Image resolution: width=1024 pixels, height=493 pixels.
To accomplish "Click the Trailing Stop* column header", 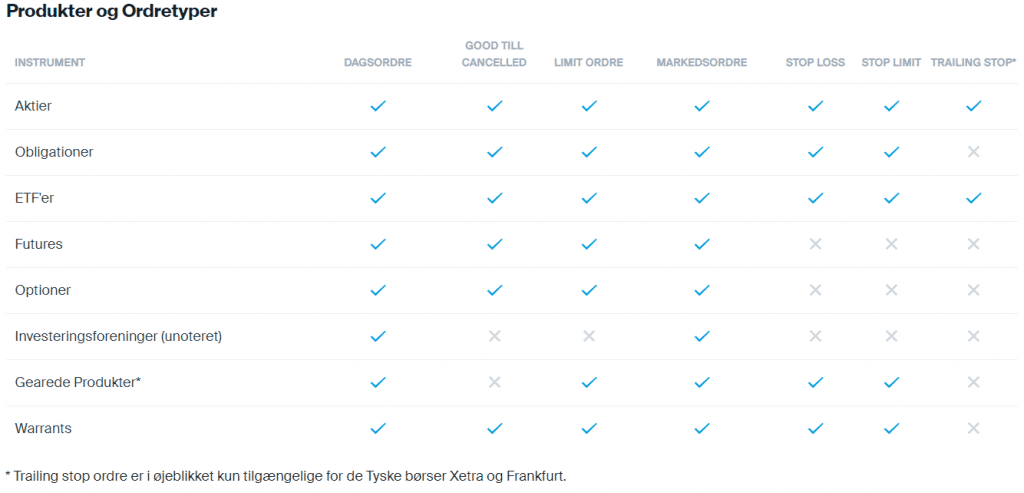I will tap(973, 63).
